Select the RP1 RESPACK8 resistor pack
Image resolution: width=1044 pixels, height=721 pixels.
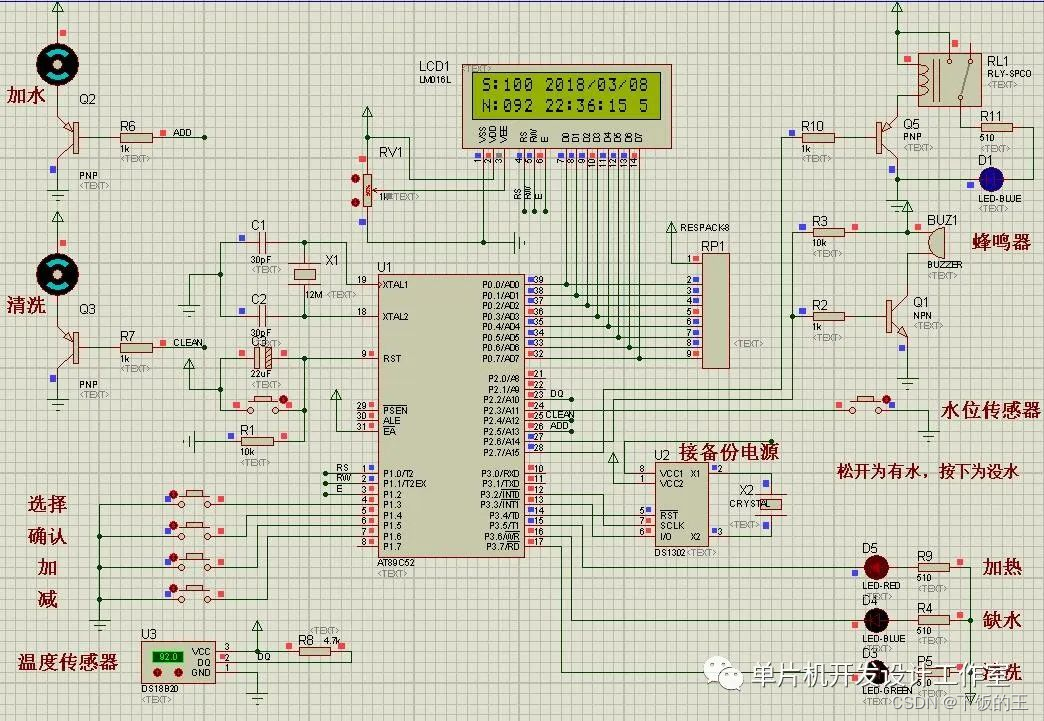point(715,311)
